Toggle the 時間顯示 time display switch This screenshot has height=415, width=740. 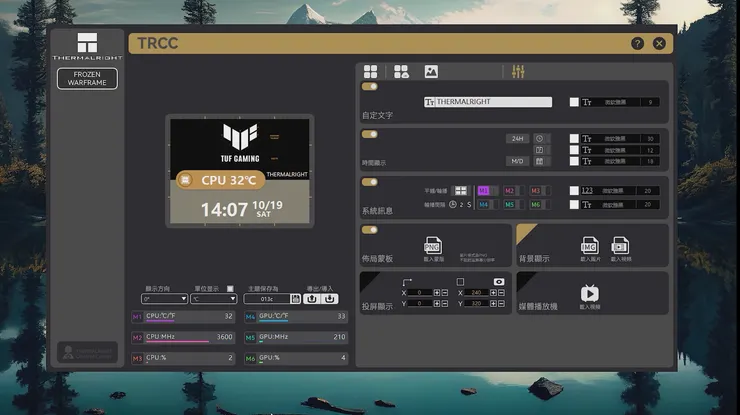point(370,134)
